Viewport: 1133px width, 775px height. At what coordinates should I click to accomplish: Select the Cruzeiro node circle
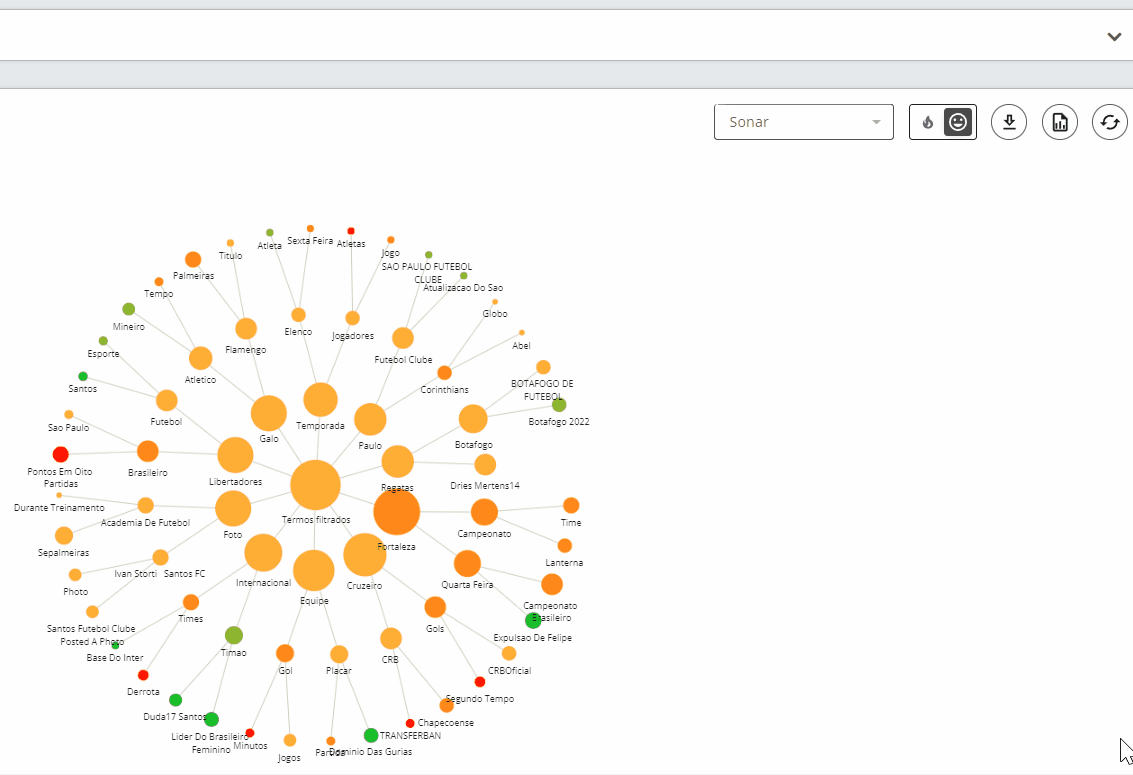pos(365,555)
